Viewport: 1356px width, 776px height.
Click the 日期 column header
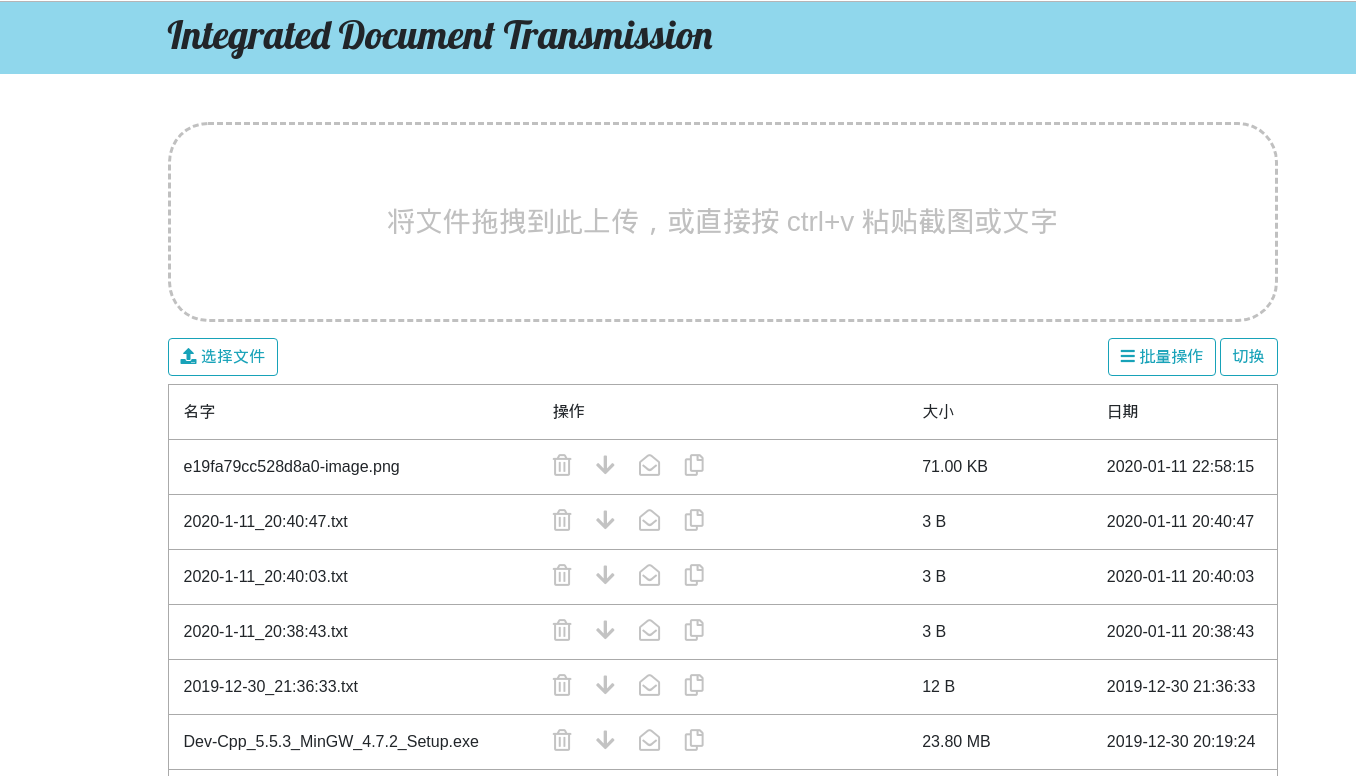click(x=1122, y=412)
